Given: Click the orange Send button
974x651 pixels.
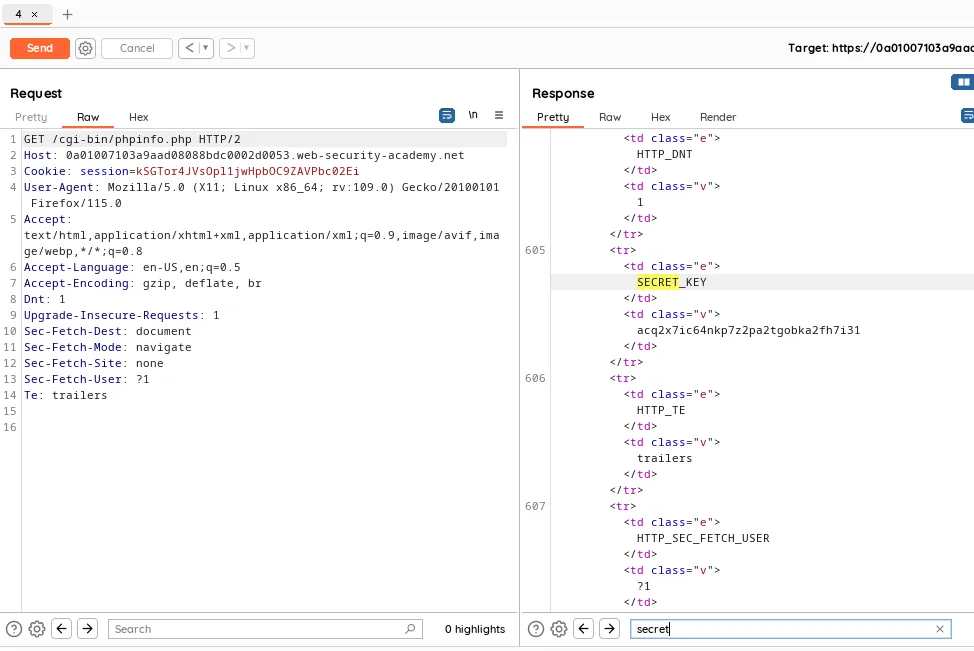Looking at the screenshot, I should pos(40,48).
